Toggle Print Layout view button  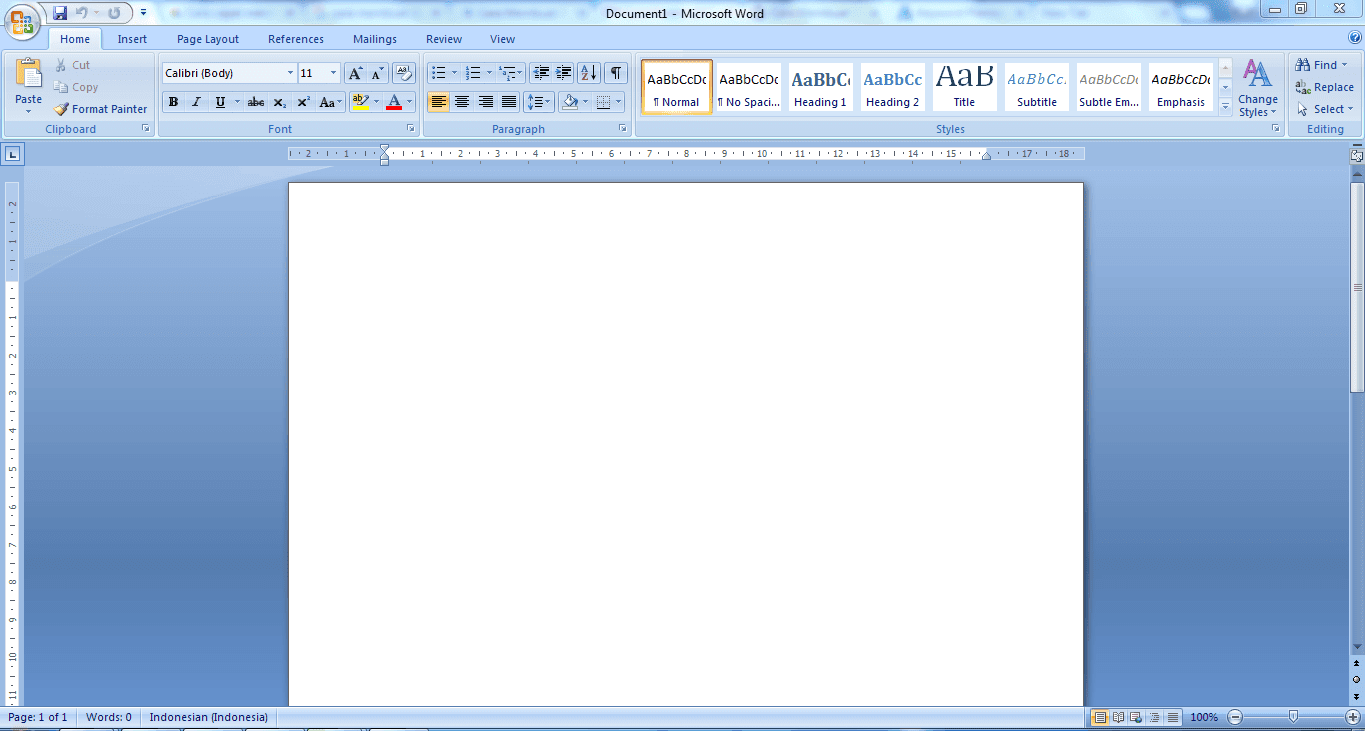pyautogui.click(x=1100, y=717)
